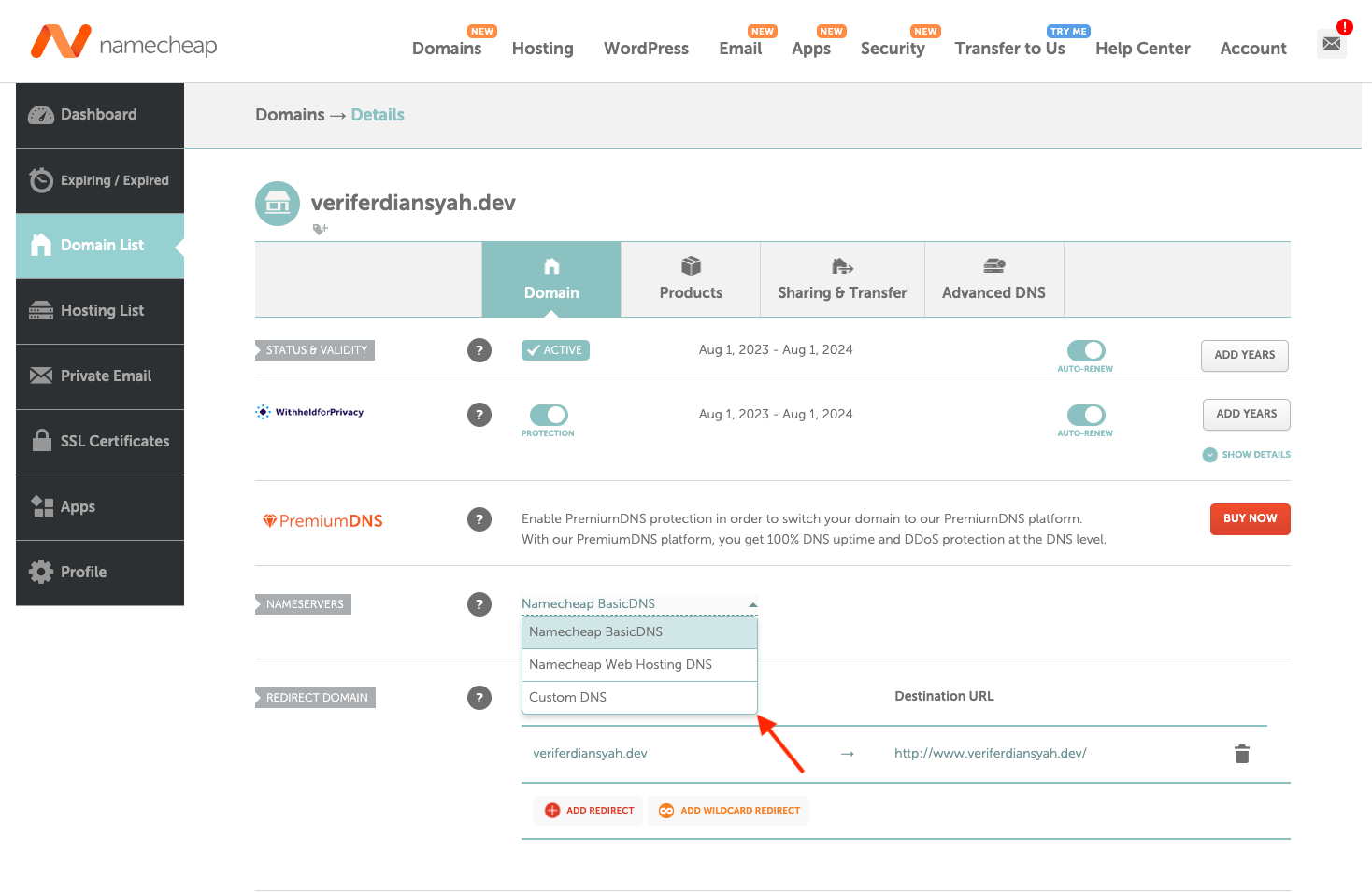Click the WithheldforPrivacy logo

(310, 412)
